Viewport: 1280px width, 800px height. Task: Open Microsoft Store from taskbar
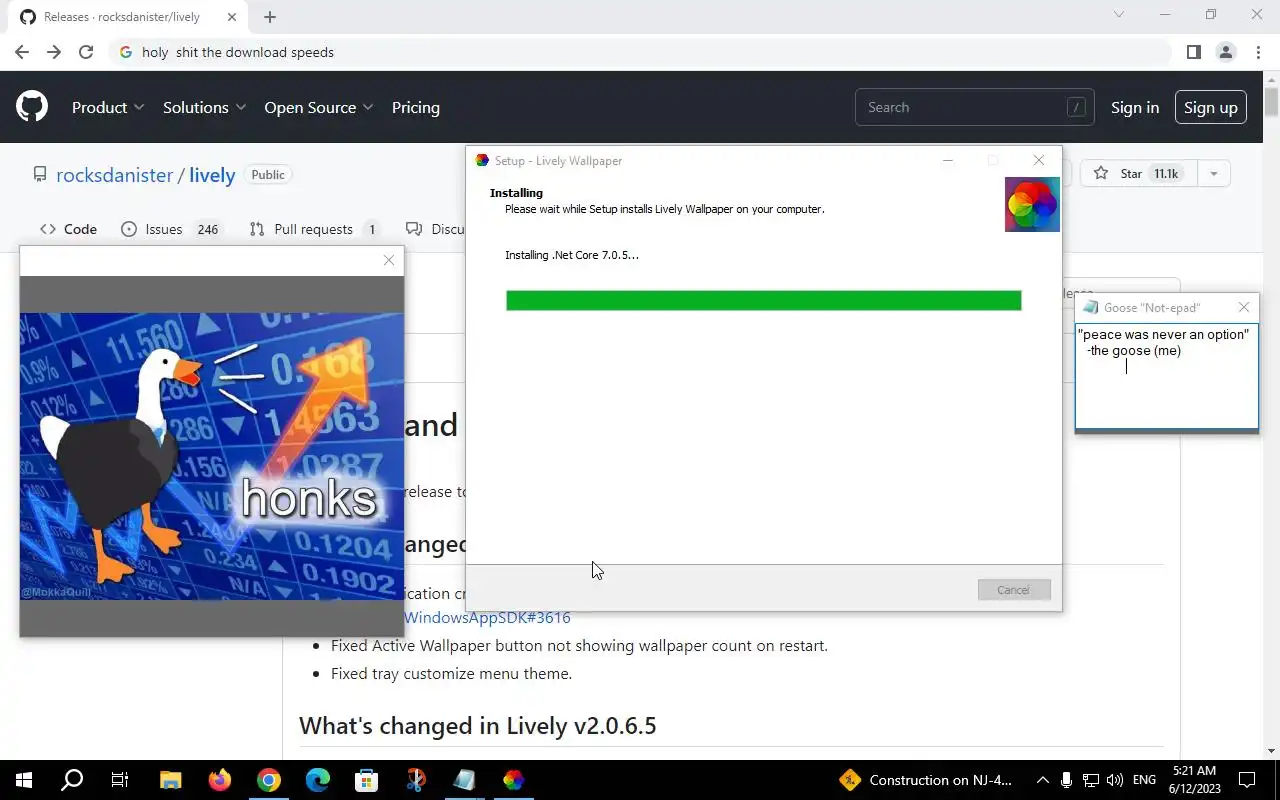click(366, 780)
